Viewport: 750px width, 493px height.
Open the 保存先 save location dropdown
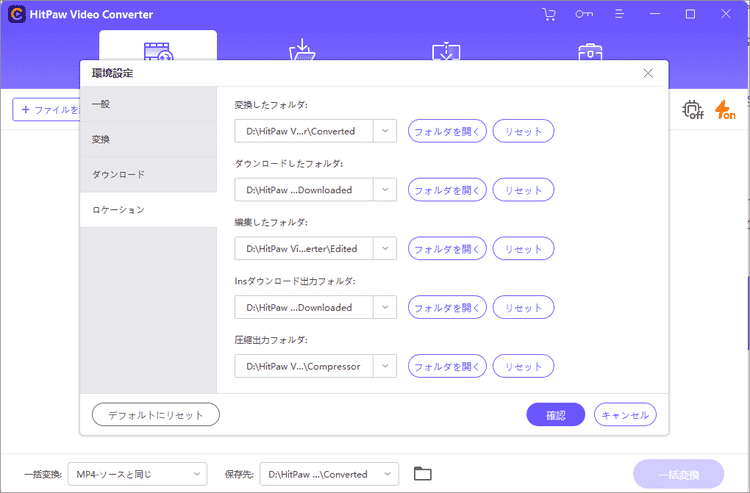point(329,474)
